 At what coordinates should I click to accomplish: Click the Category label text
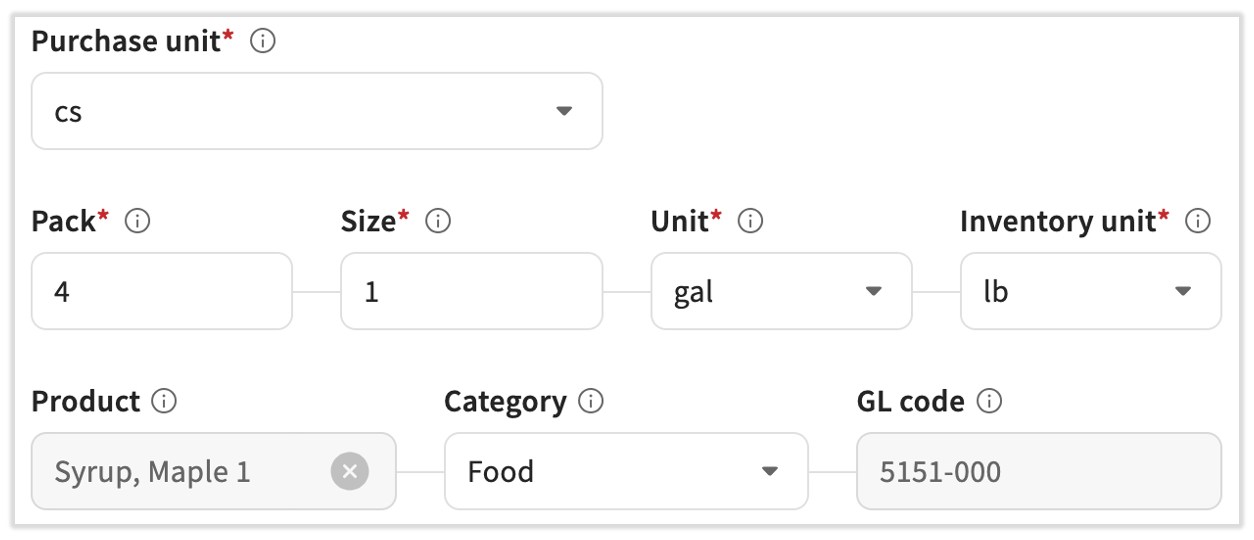505,402
